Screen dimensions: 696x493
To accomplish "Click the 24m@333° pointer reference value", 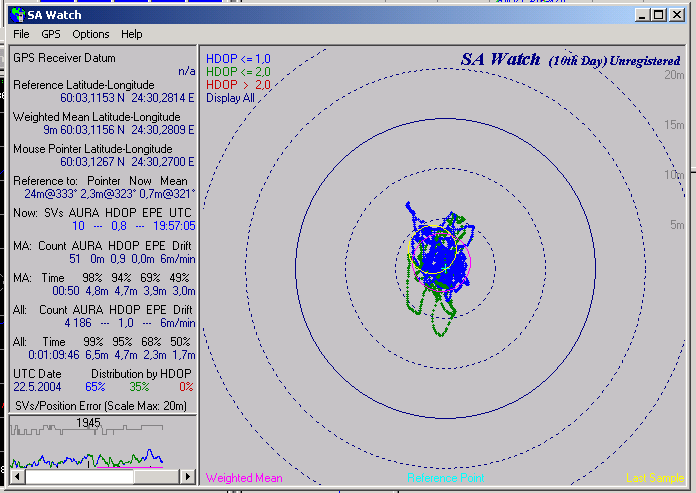I will pos(50,194).
